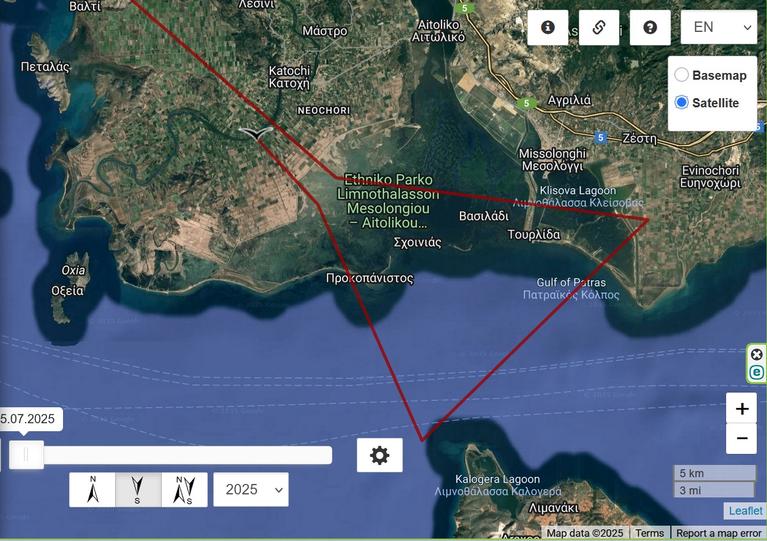The width and height of the screenshot is (767, 541).
Task: Open the Terms link
Action: tap(650, 533)
